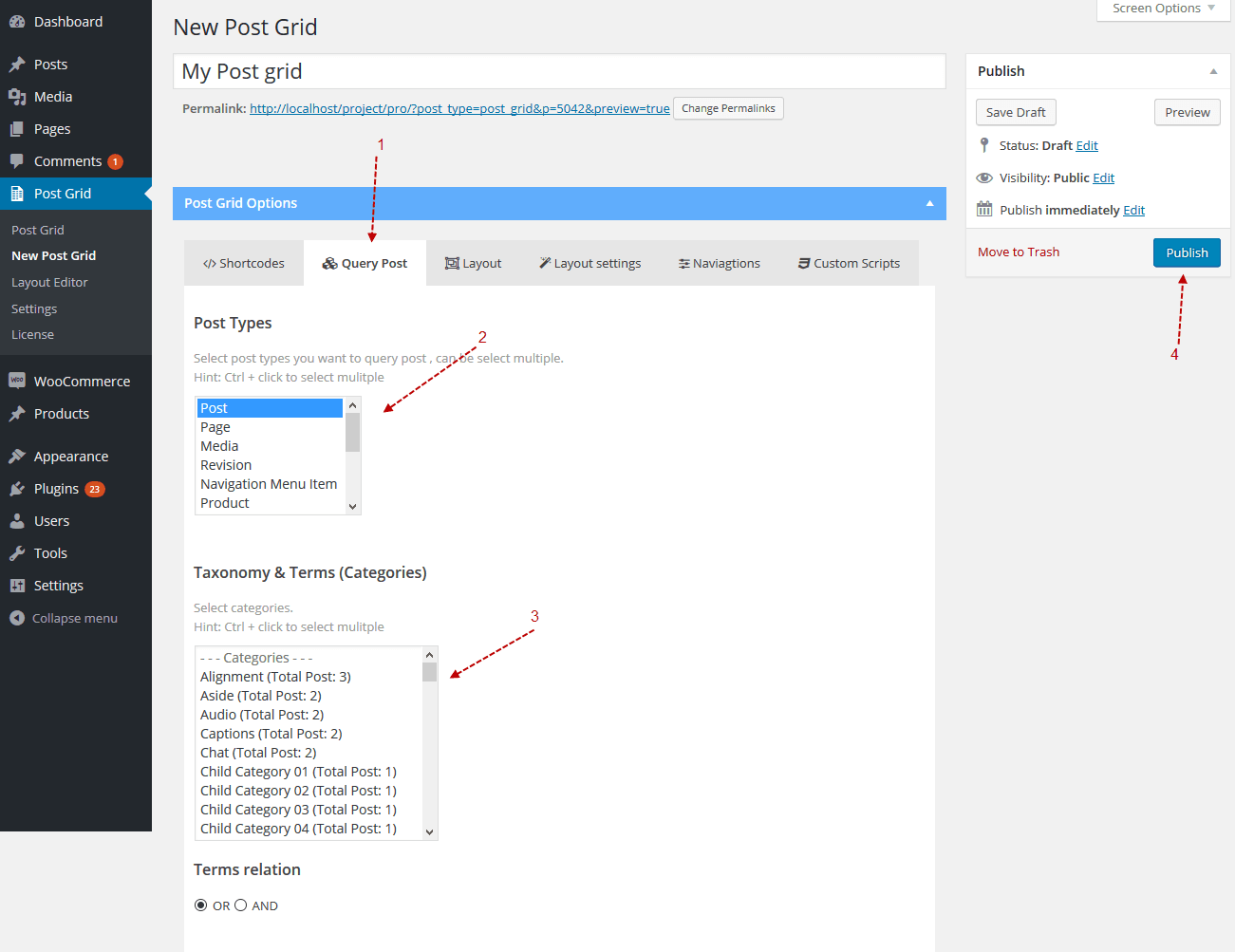1235x952 pixels.
Task: Click the Save Draft button
Action: point(1016,112)
